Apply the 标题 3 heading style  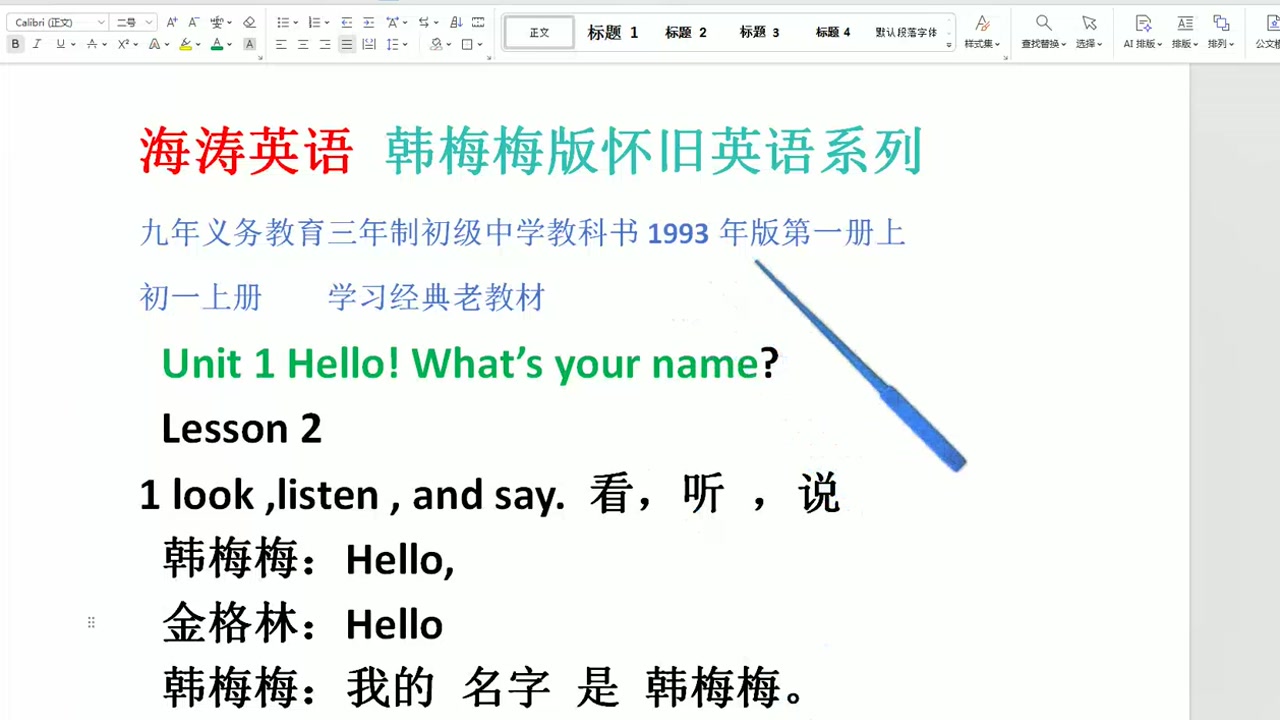[759, 32]
